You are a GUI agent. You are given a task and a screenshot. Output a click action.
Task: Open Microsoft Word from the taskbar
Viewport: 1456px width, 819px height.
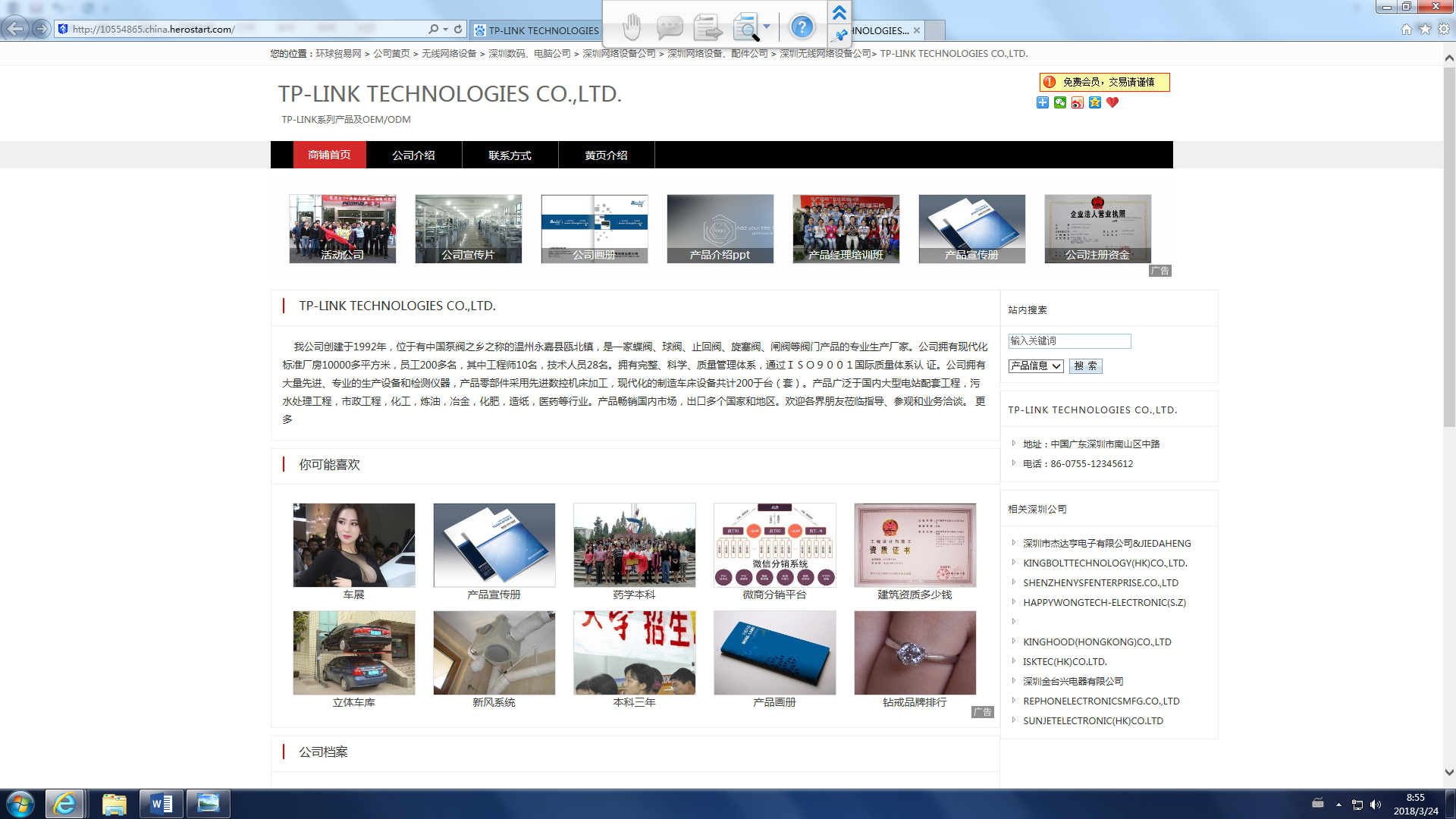coord(162,804)
